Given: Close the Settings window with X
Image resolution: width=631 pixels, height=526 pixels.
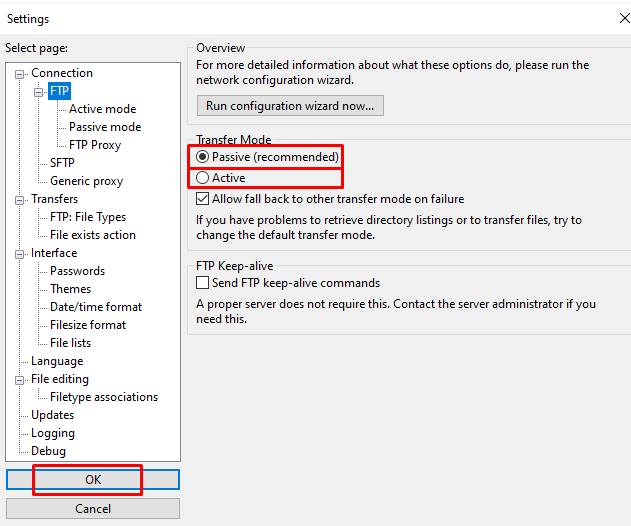Looking at the screenshot, I should pyautogui.click(x=624, y=18).
